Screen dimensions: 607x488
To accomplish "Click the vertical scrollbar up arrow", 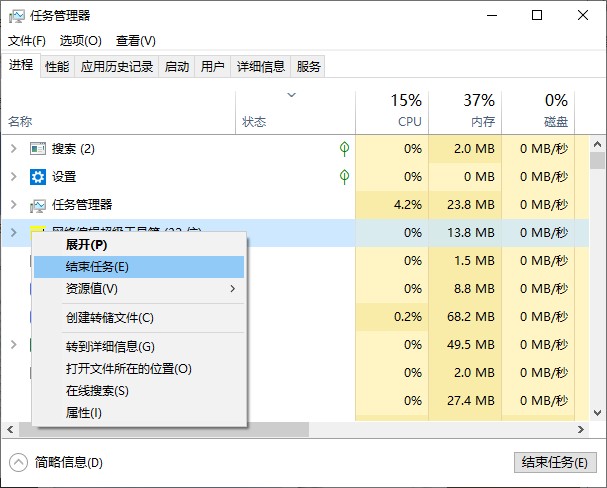I will click(x=597, y=144).
